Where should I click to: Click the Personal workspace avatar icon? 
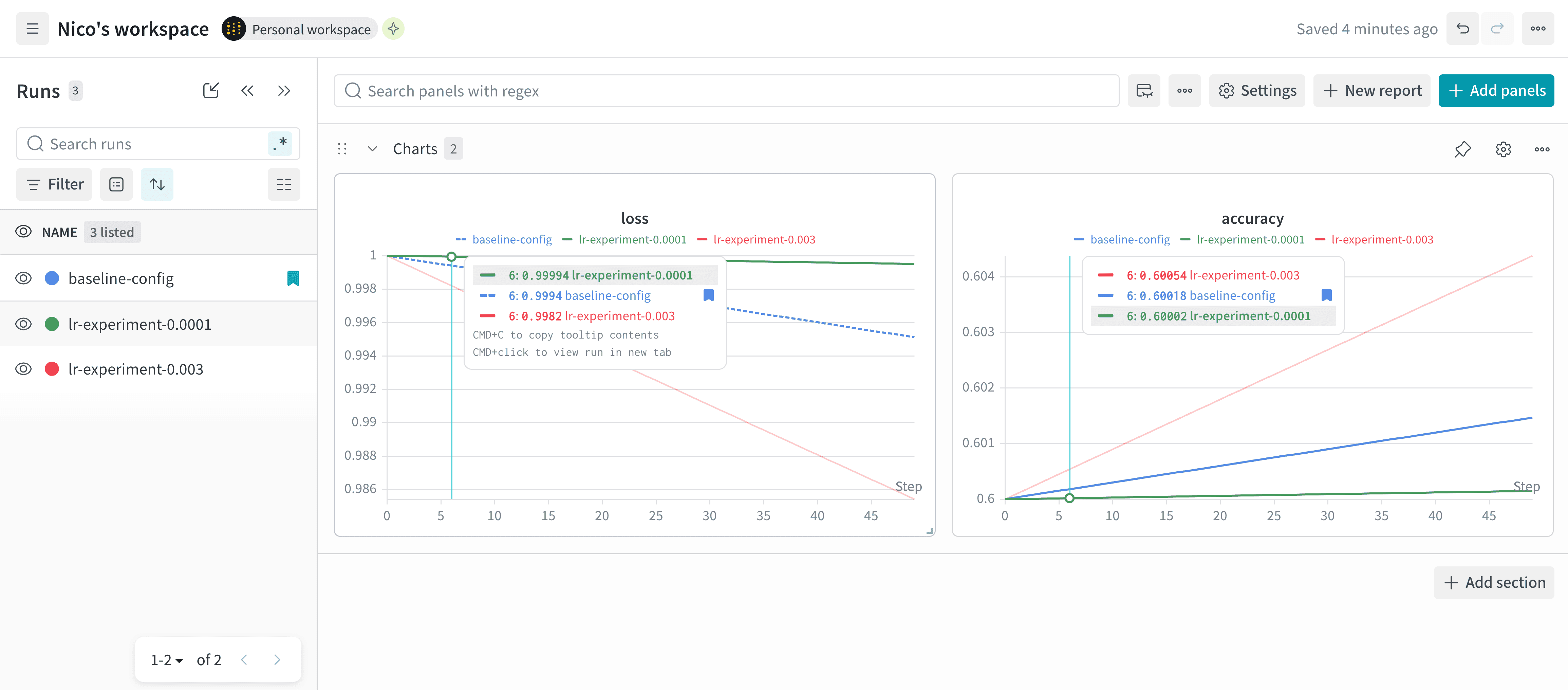click(234, 29)
